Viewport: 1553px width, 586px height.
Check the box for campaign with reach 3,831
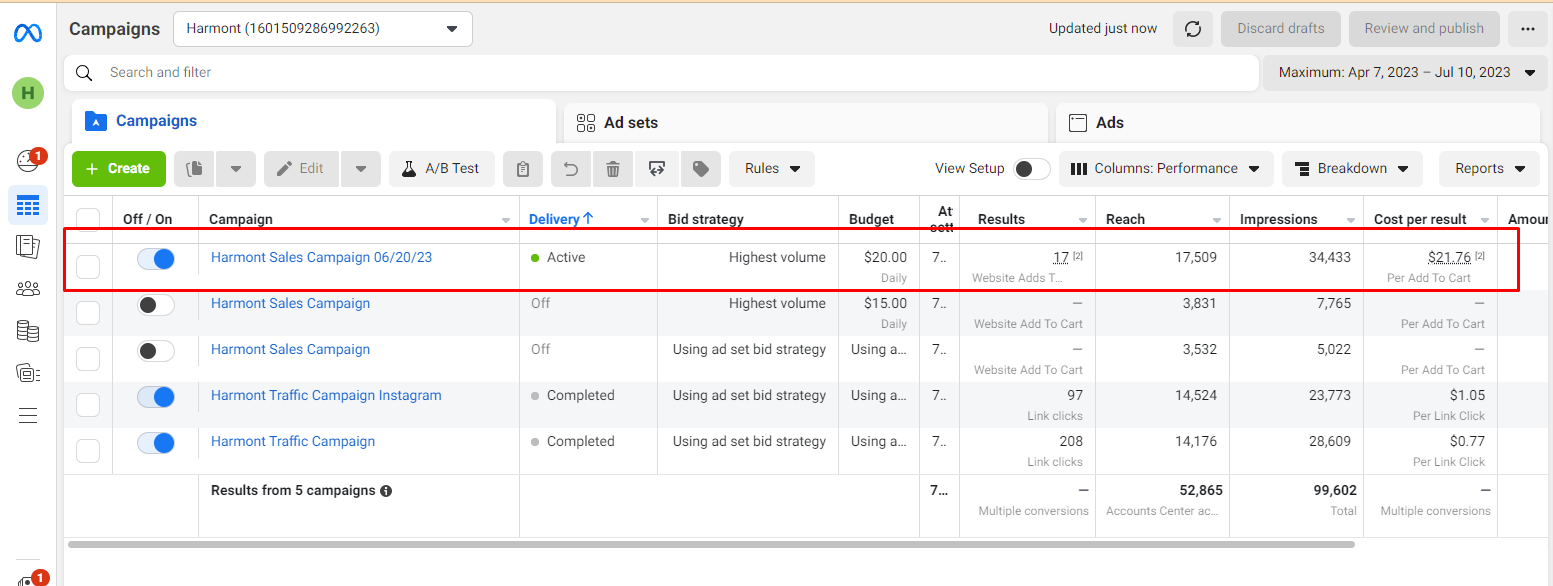[88, 313]
